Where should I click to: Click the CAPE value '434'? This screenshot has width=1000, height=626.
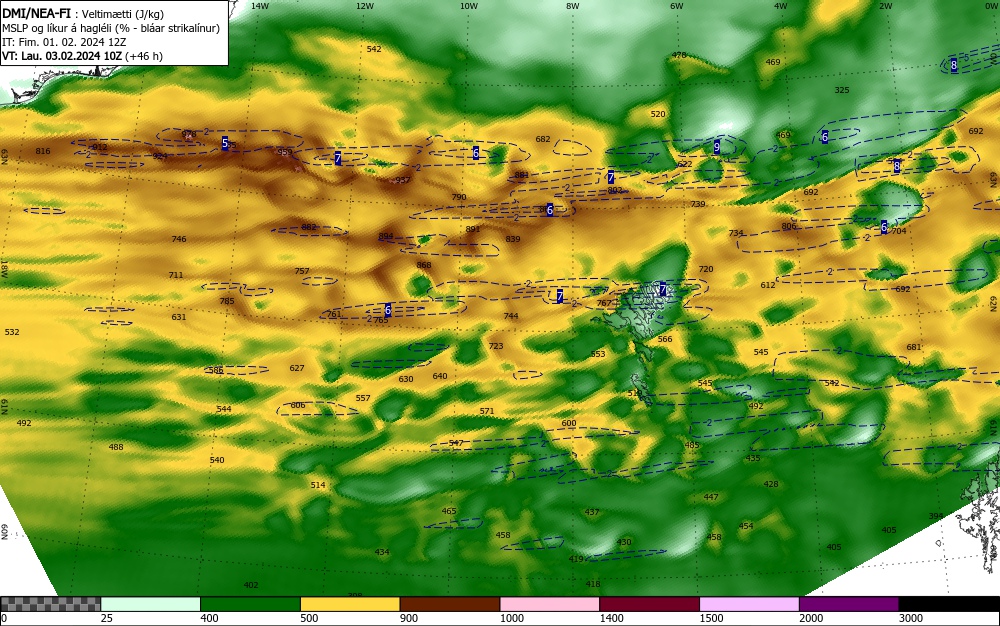click(x=382, y=553)
